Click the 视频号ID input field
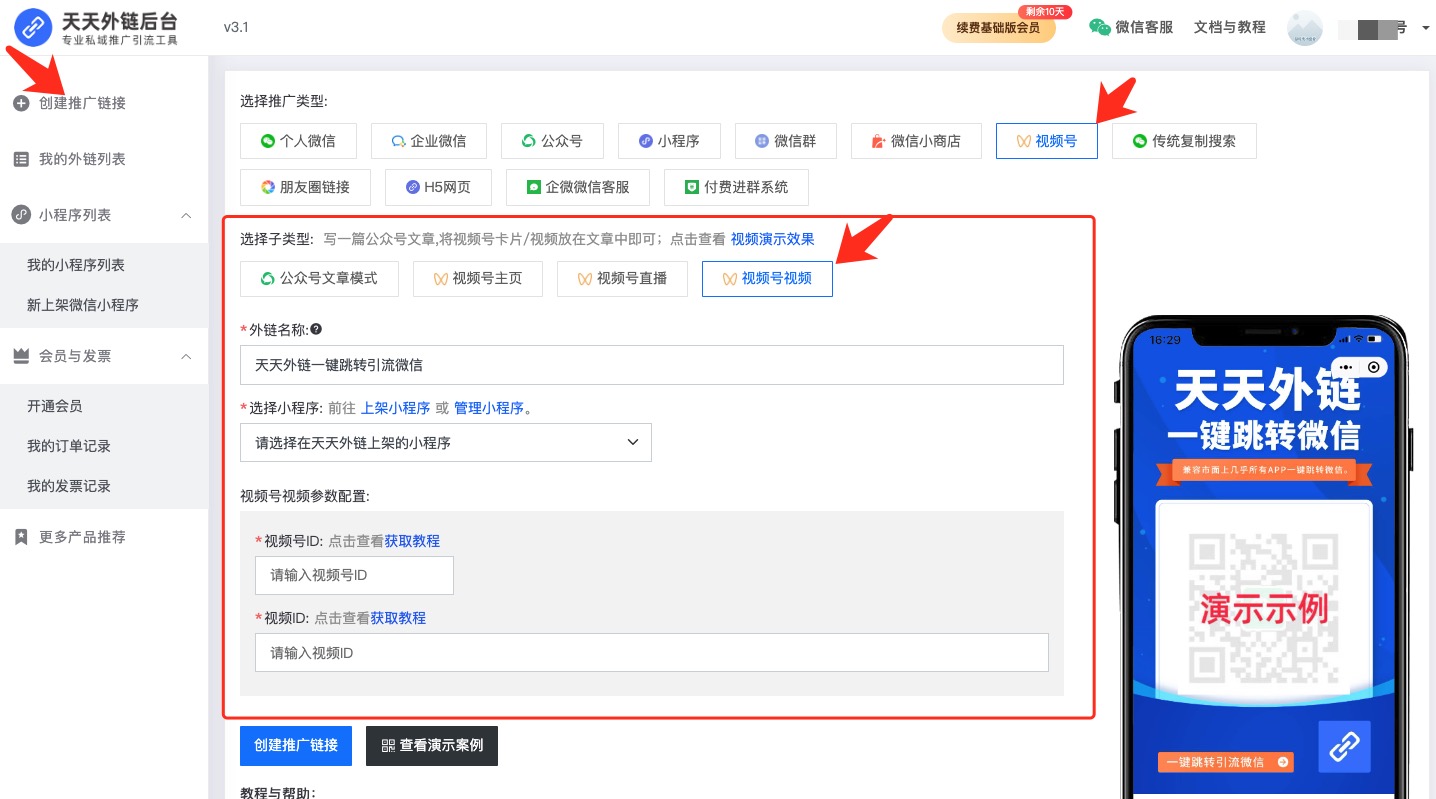 click(x=354, y=575)
